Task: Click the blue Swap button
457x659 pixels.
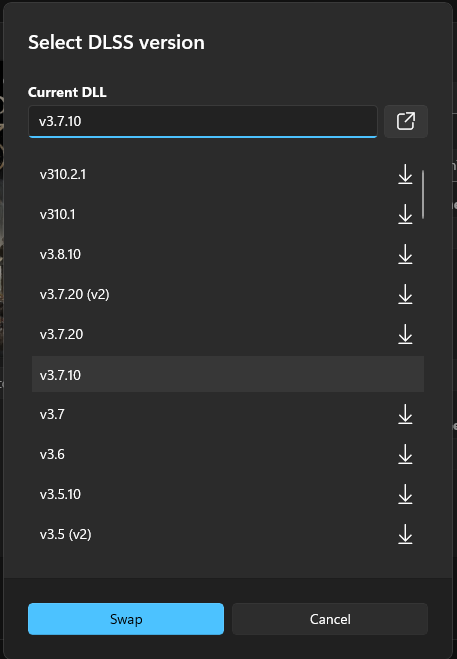Action: tap(126, 619)
